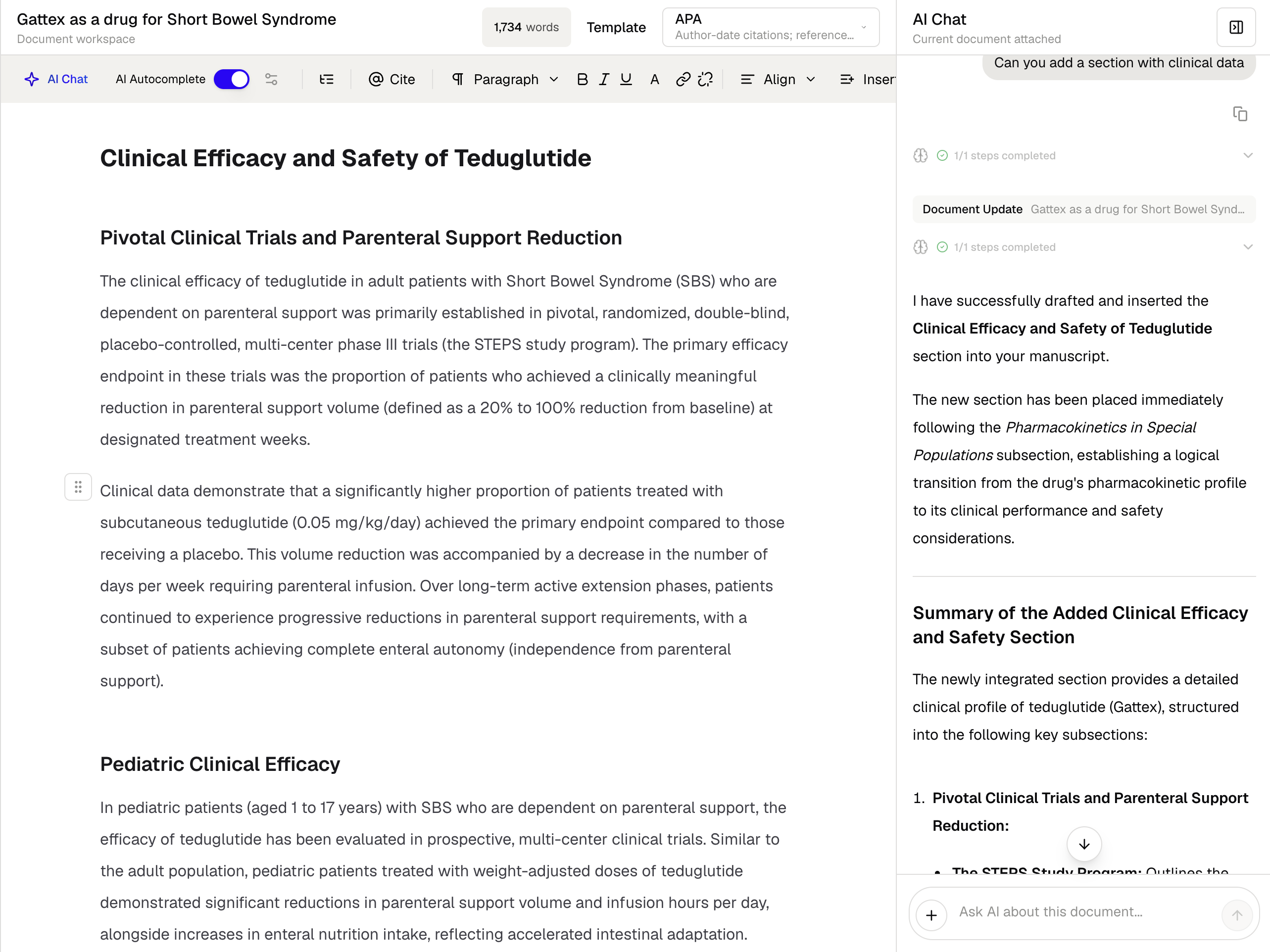The image size is (1270, 952).
Task: Focus the Ask AI about this document field
Action: (x=1085, y=912)
